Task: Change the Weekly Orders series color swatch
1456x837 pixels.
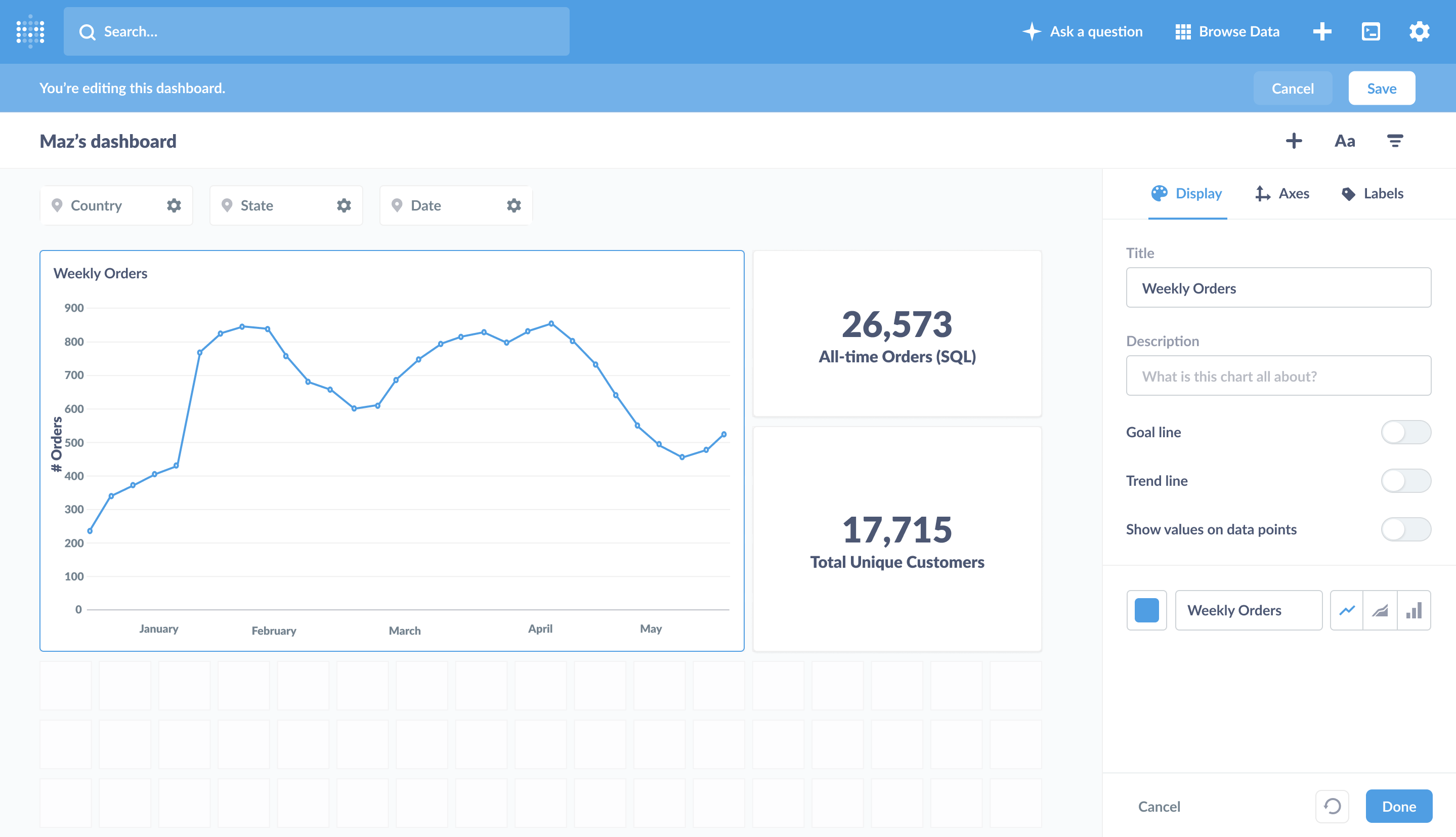Action: coord(1146,610)
